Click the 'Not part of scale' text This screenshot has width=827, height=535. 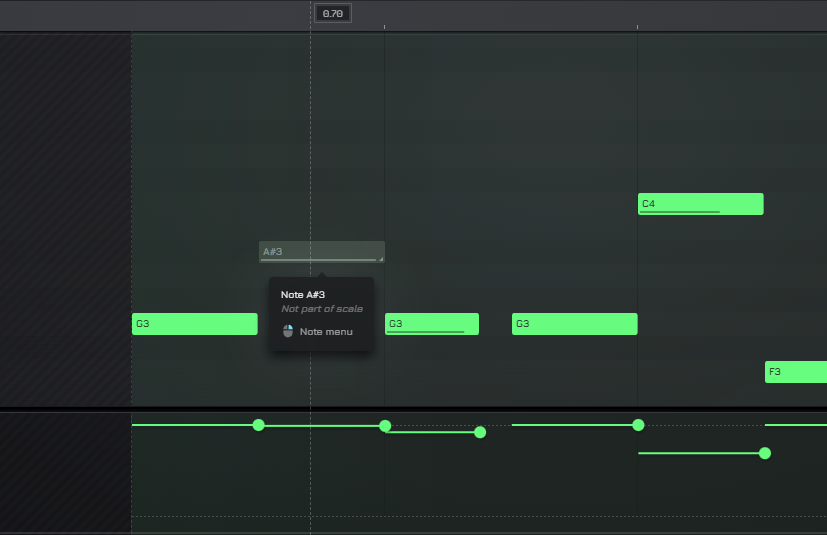click(x=321, y=309)
